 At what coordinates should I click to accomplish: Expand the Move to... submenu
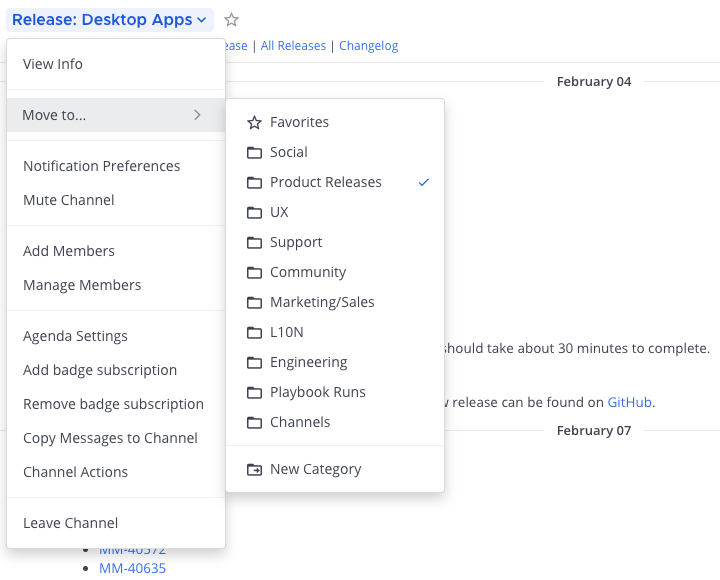click(55, 115)
